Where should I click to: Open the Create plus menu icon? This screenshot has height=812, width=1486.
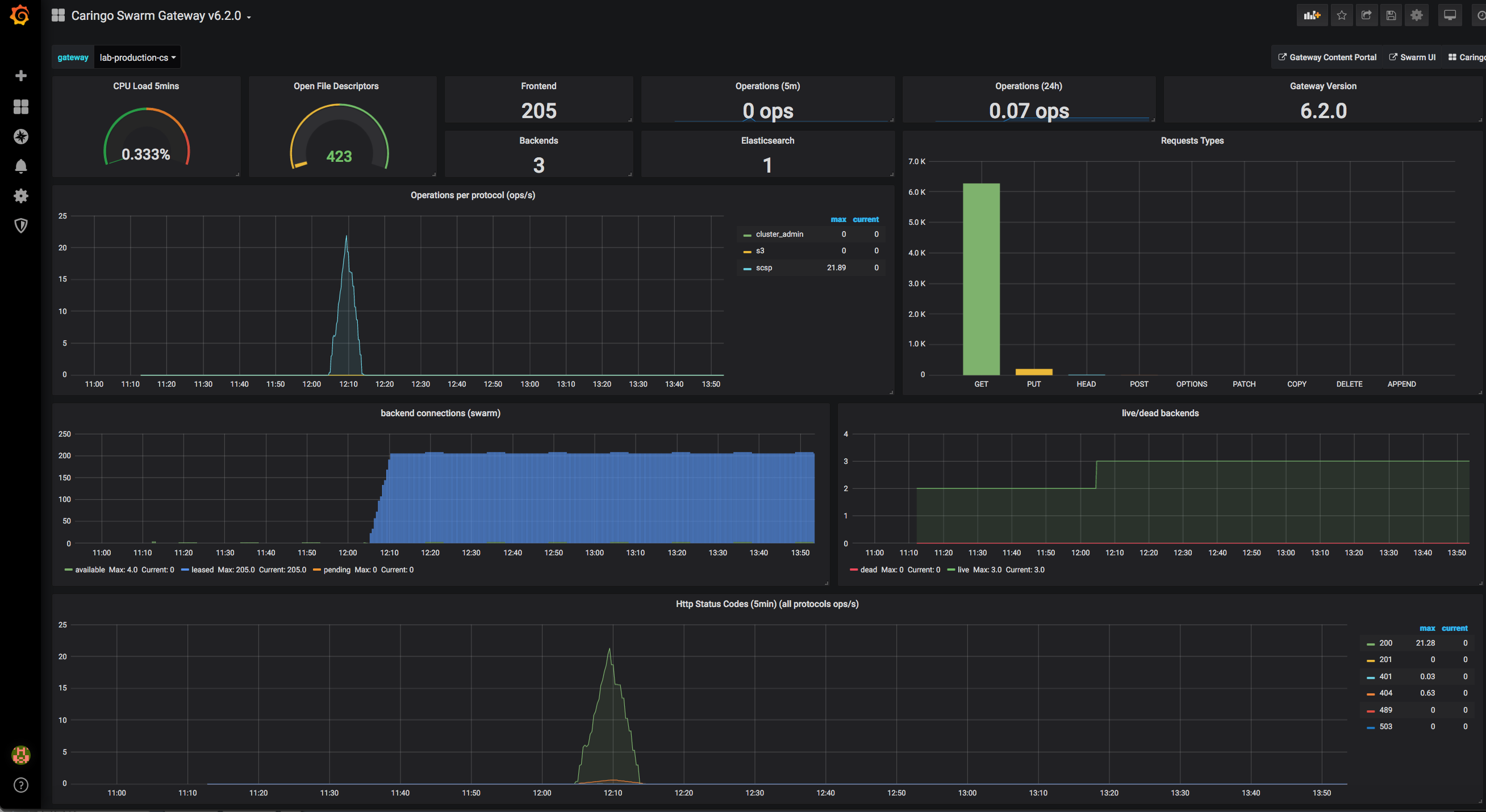click(21, 76)
